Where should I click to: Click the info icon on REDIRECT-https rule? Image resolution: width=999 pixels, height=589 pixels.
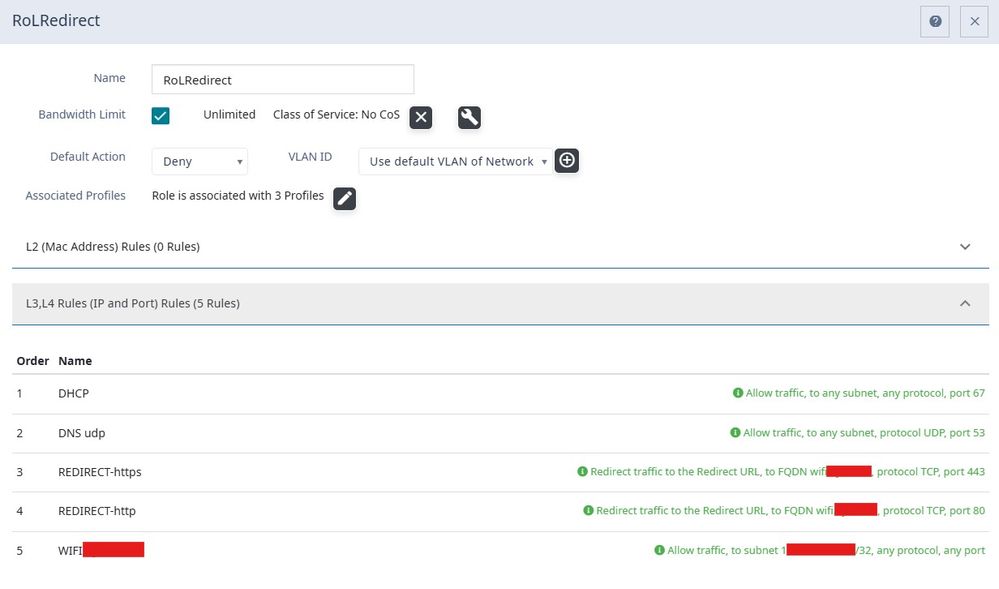tap(583, 471)
